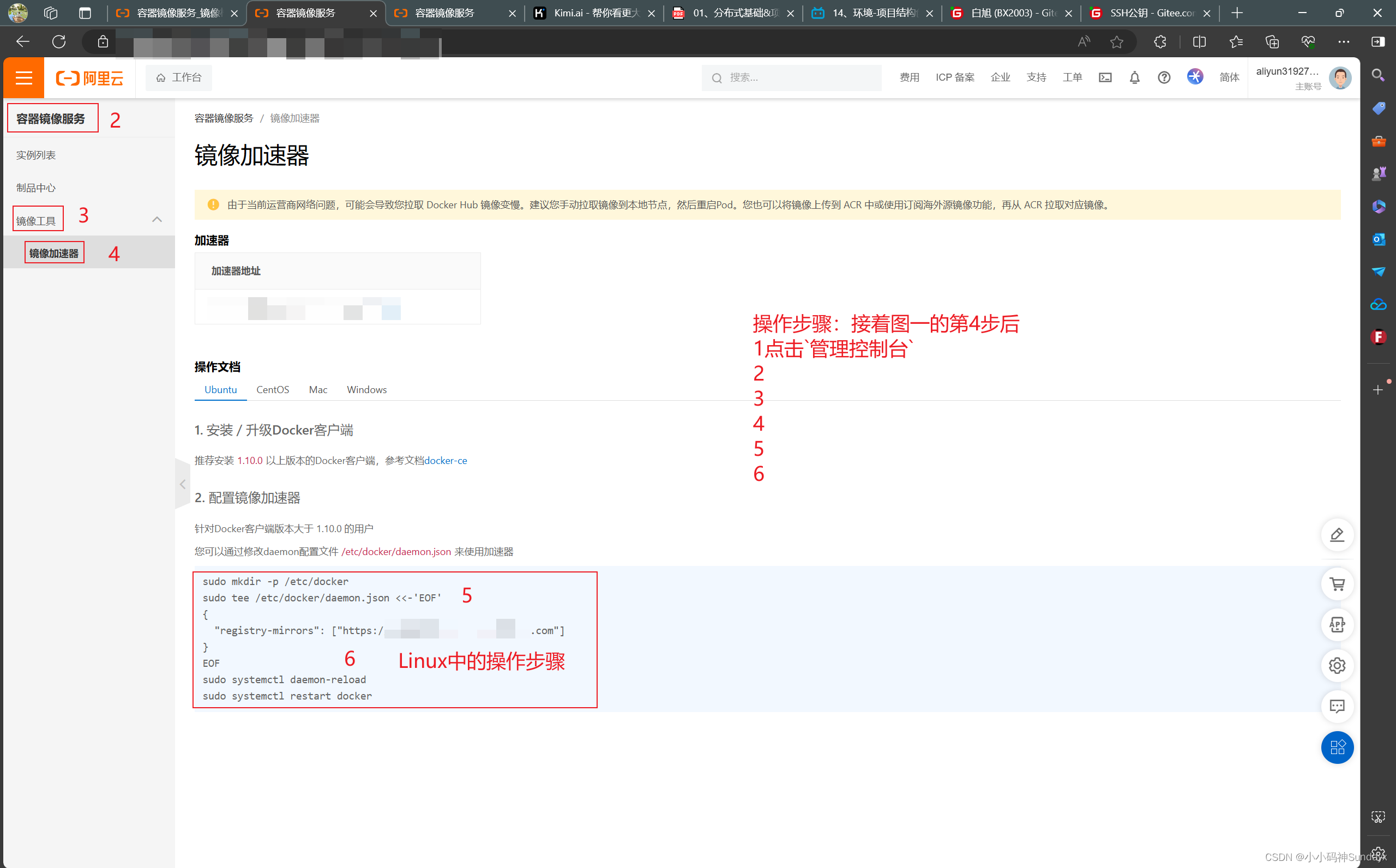Select 镜像加速器 in the sidebar

pyautogui.click(x=54, y=253)
